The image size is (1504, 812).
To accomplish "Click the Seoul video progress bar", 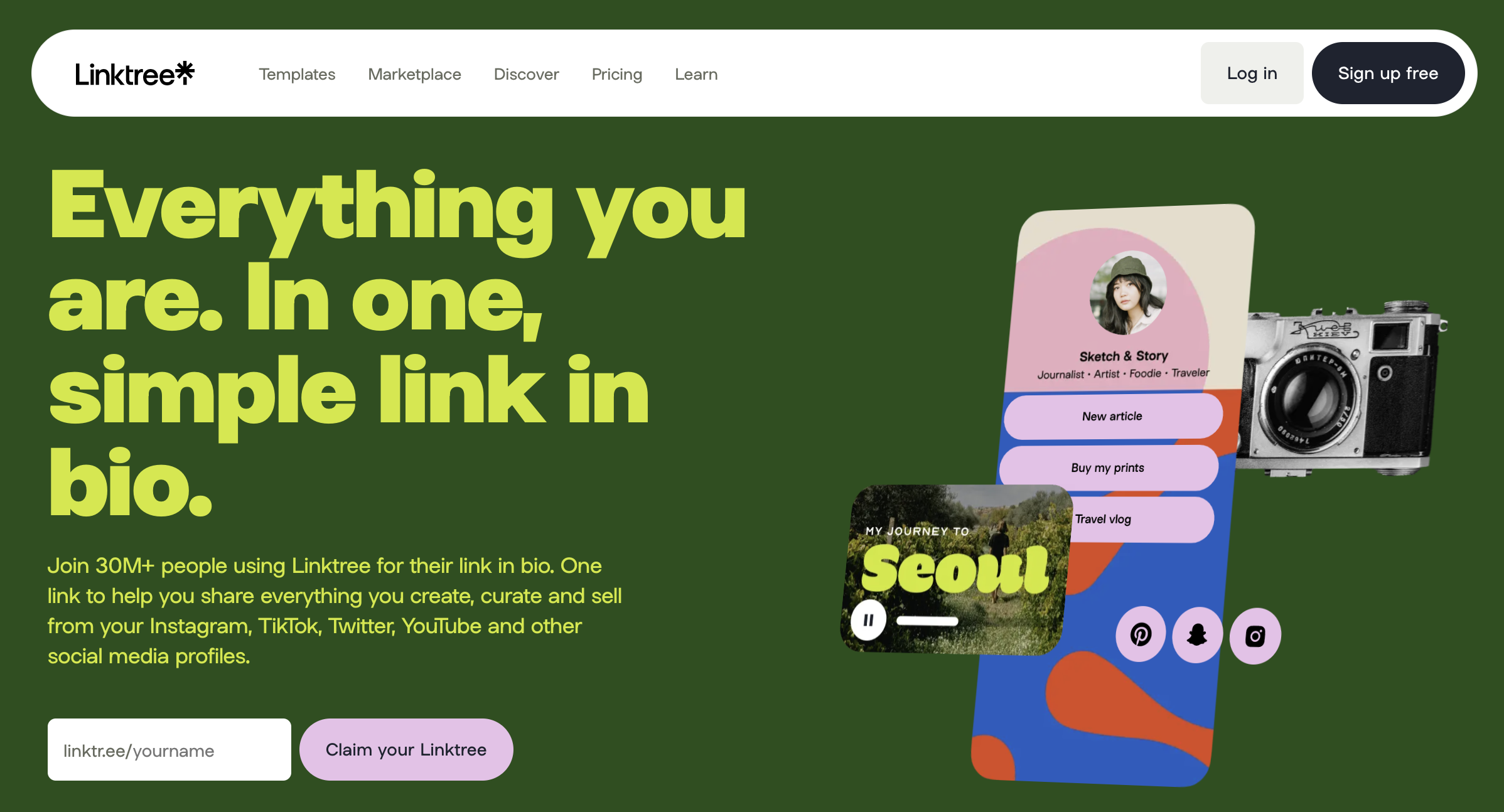I will pos(927,621).
